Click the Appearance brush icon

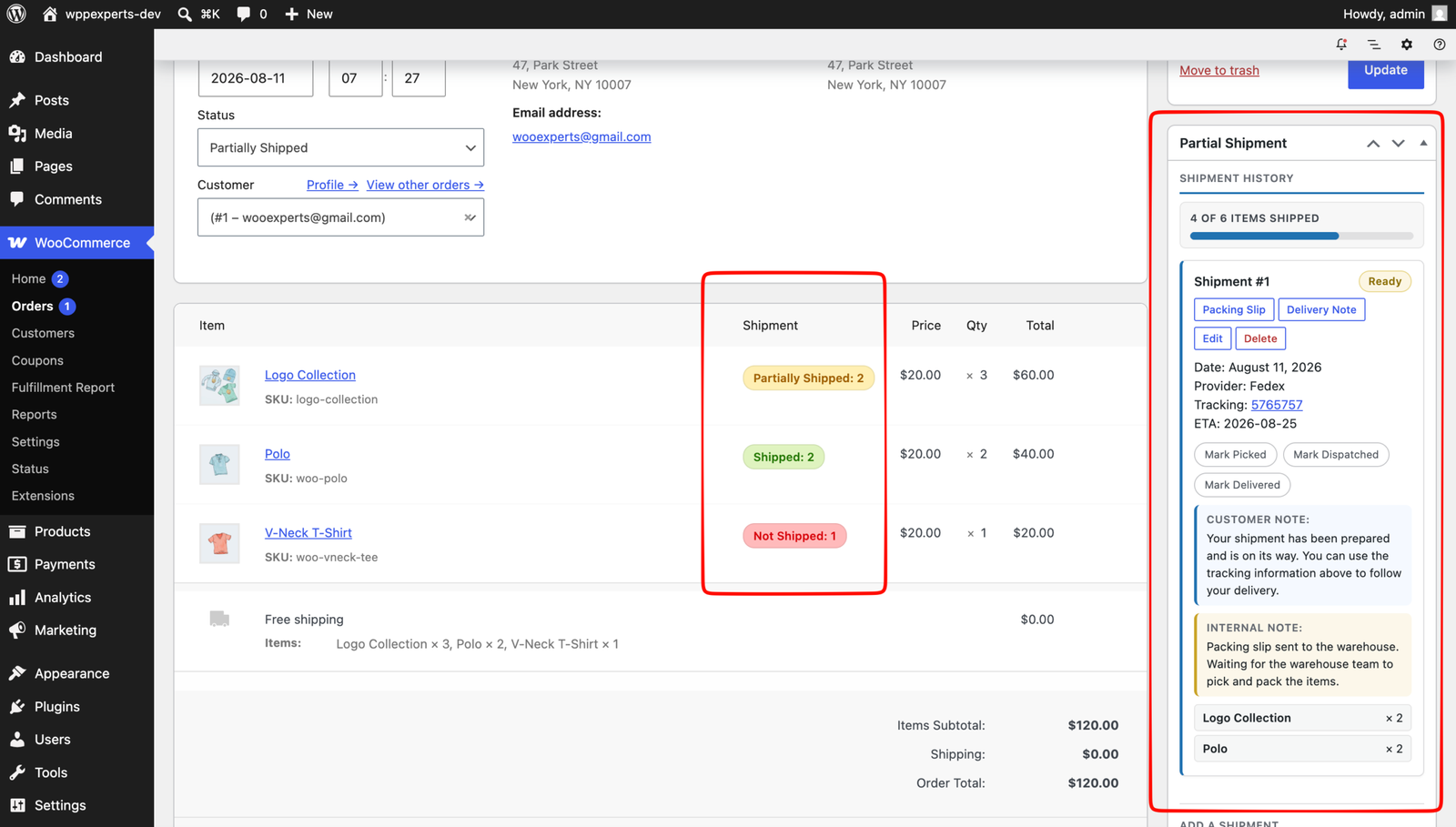(17, 673)
